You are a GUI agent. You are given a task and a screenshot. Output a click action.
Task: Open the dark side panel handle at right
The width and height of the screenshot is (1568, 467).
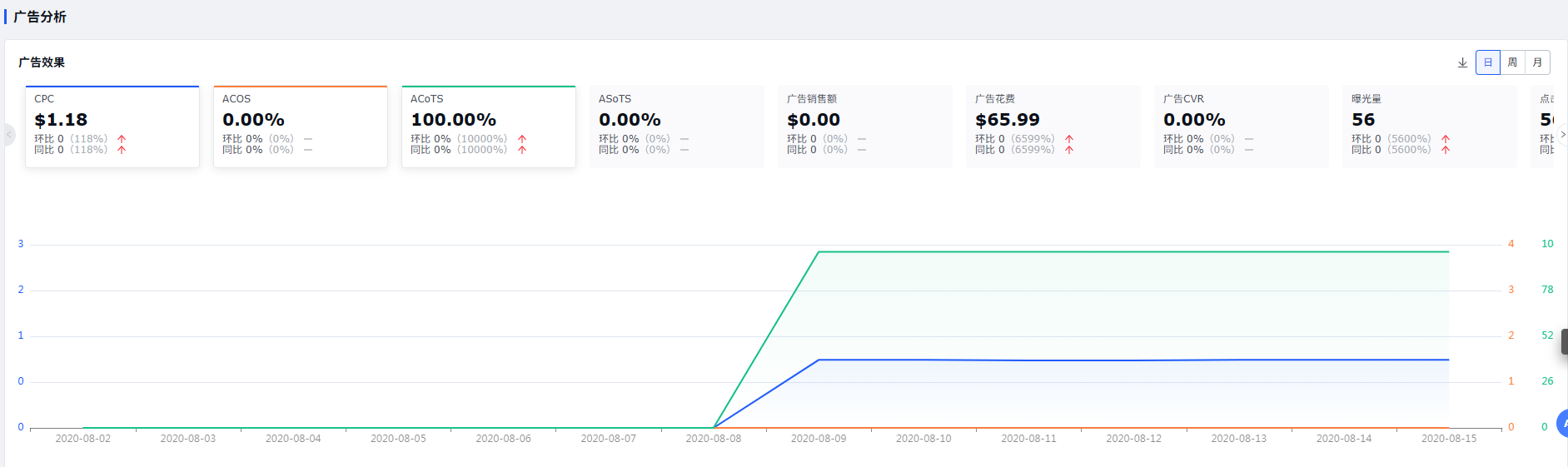(x=1564, y=341)
